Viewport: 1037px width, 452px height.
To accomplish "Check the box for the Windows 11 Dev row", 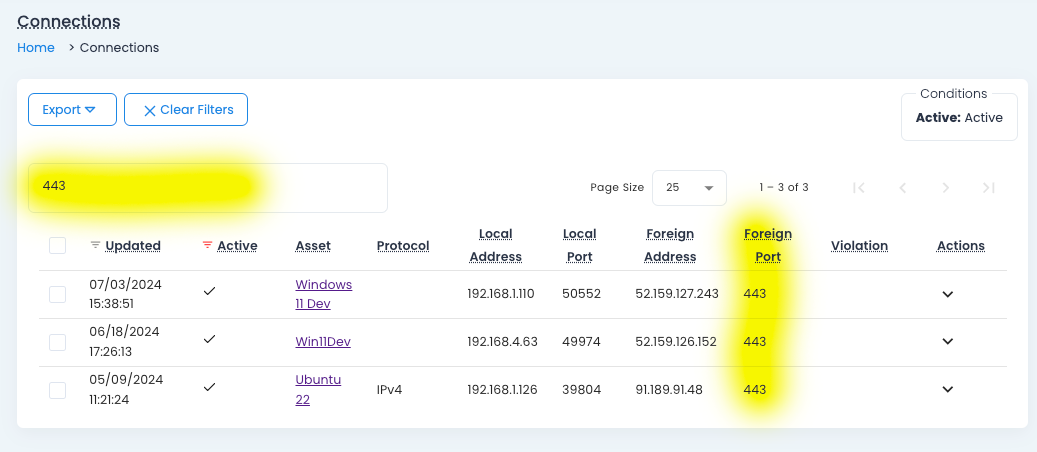I will tap(57, 294).
